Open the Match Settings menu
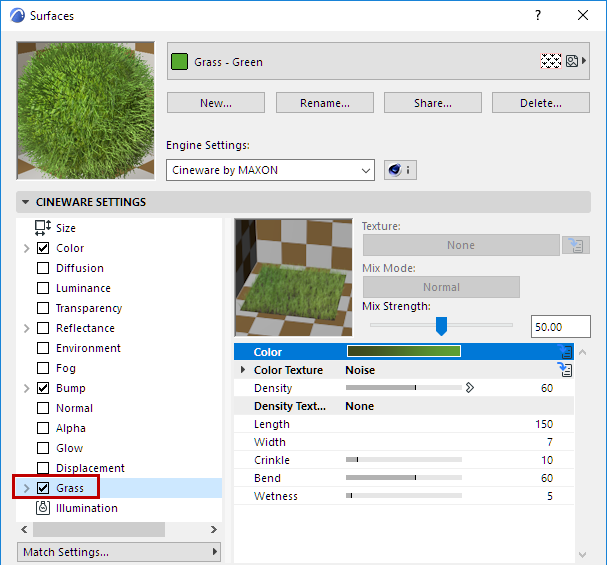 pos(120,552)
